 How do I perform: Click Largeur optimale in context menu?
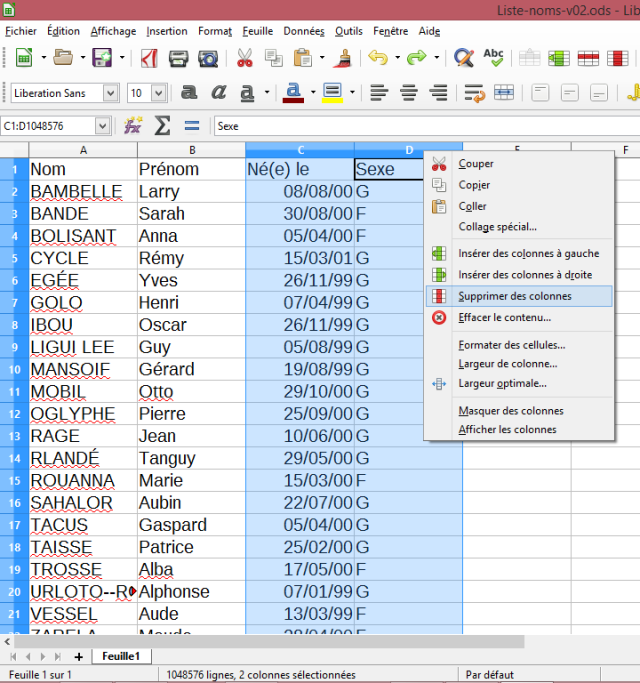click(x=502, y=383)
